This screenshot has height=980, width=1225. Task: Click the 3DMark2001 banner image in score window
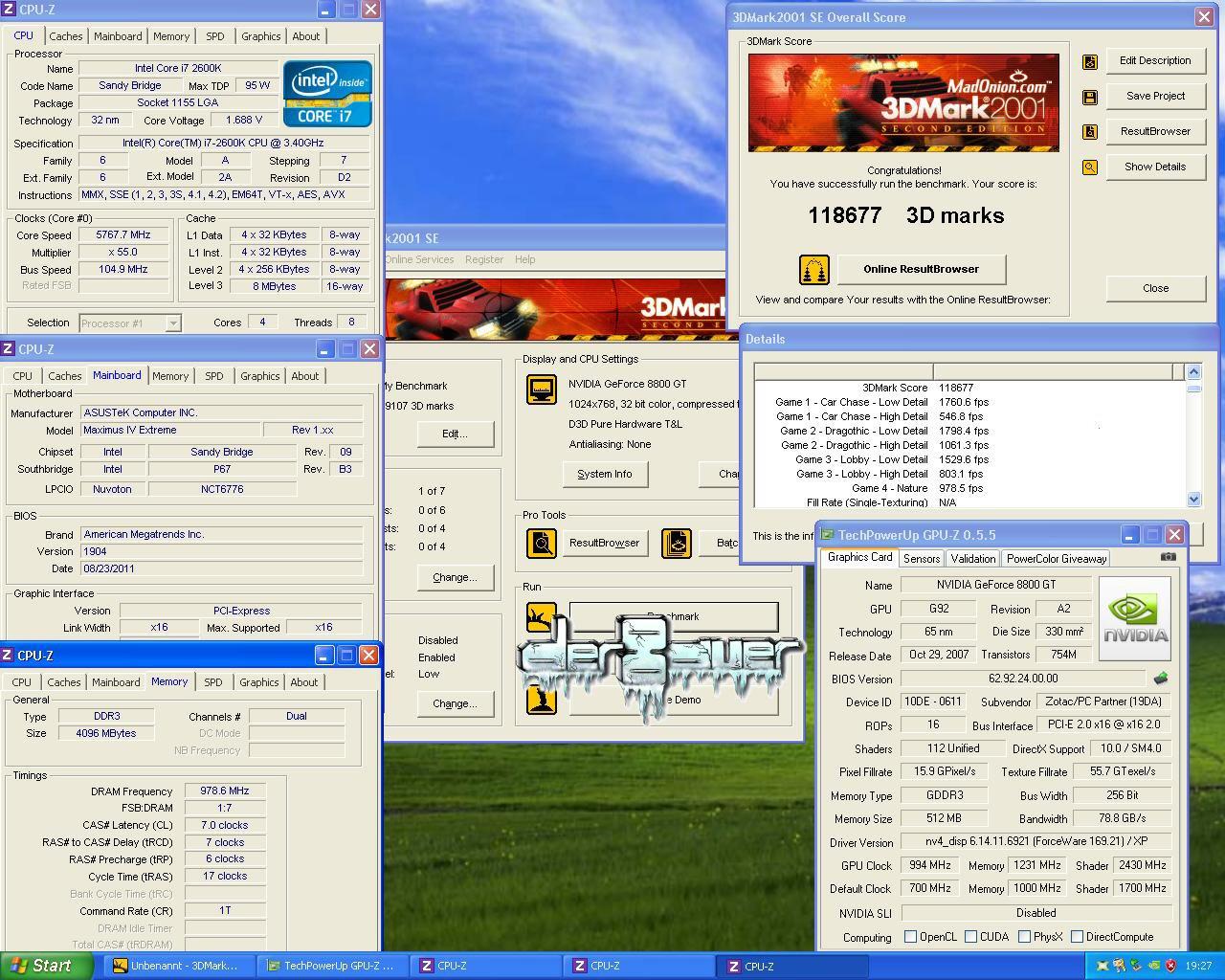pos(903,102)
